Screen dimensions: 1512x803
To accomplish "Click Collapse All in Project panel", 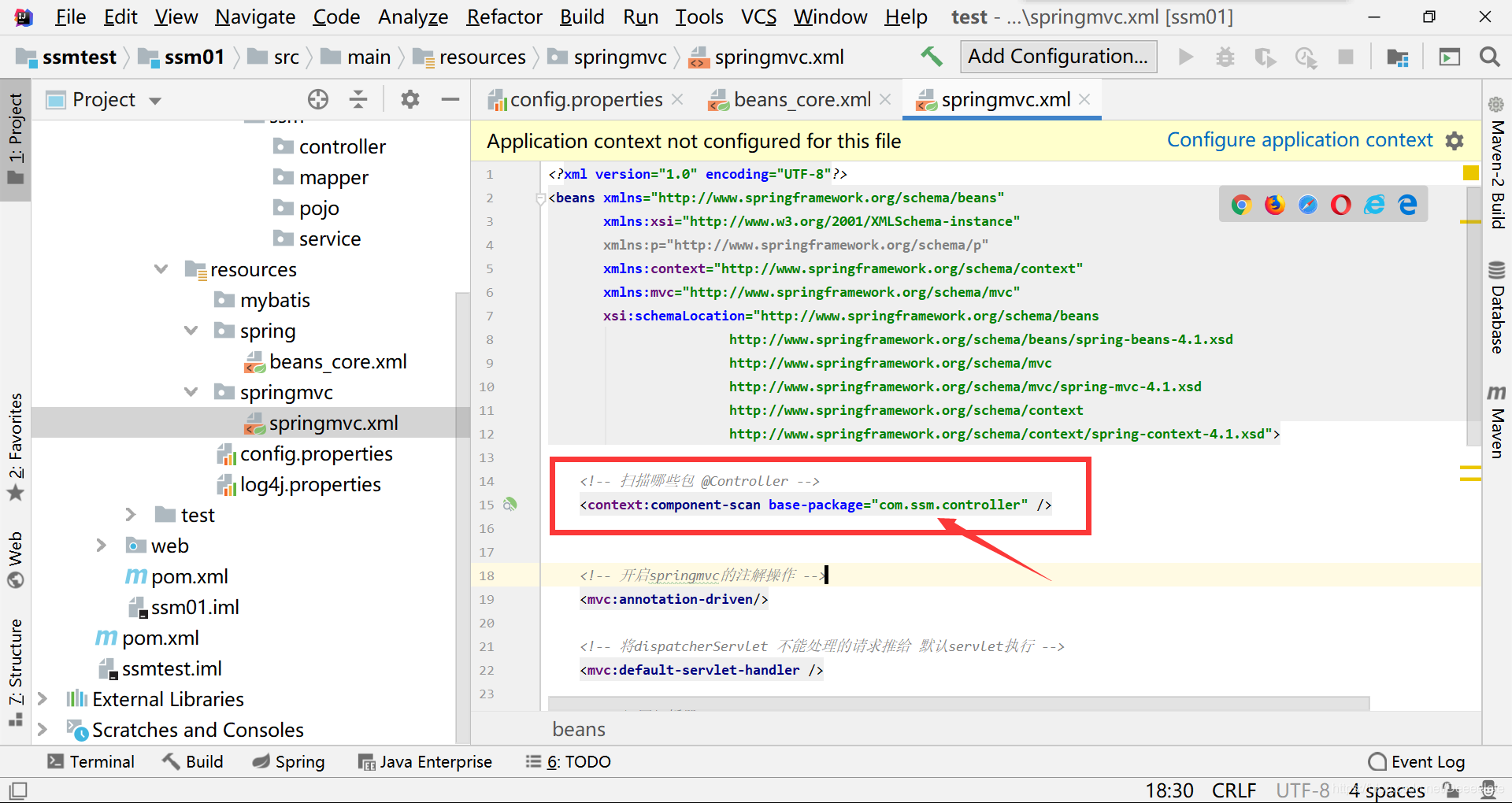I will [x=358, y=99].
